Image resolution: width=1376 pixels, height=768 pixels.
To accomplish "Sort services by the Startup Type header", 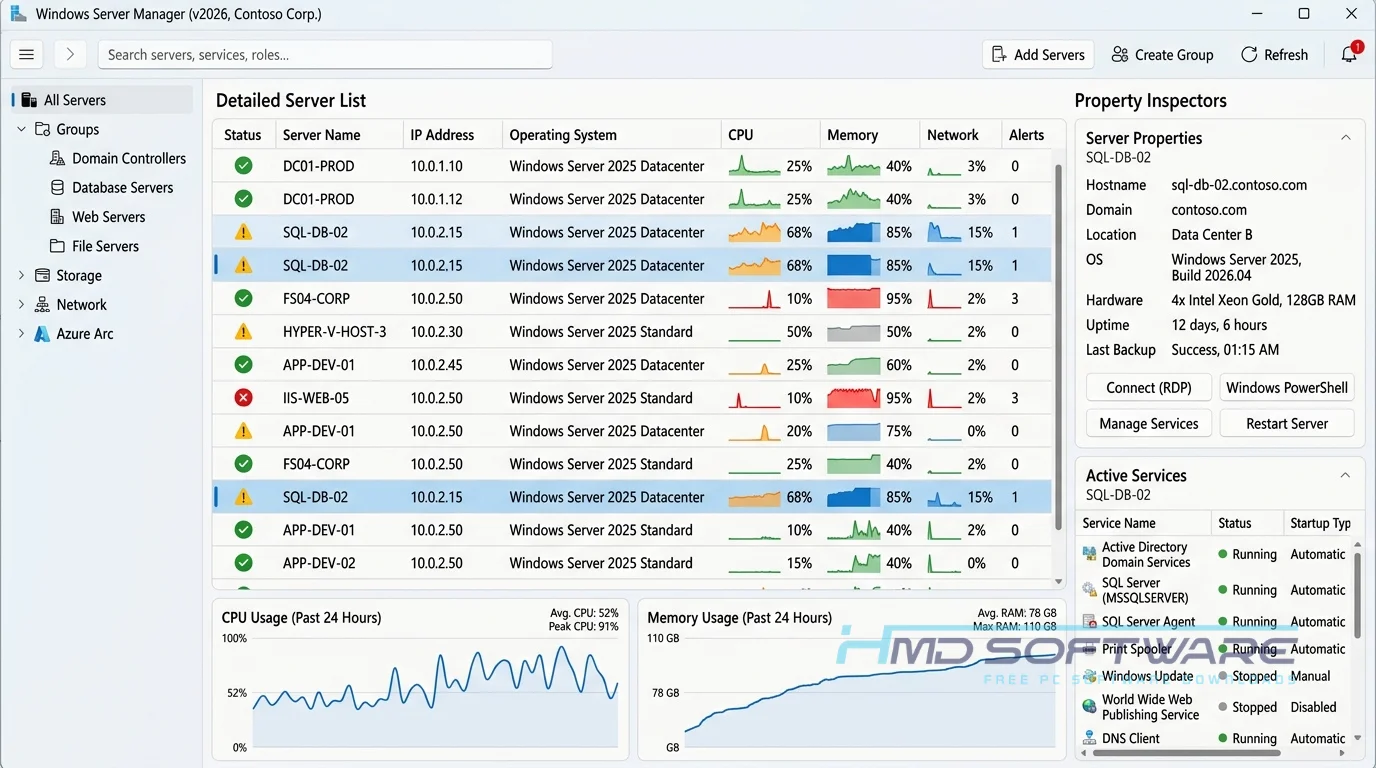I will (x=1321, y=523).
